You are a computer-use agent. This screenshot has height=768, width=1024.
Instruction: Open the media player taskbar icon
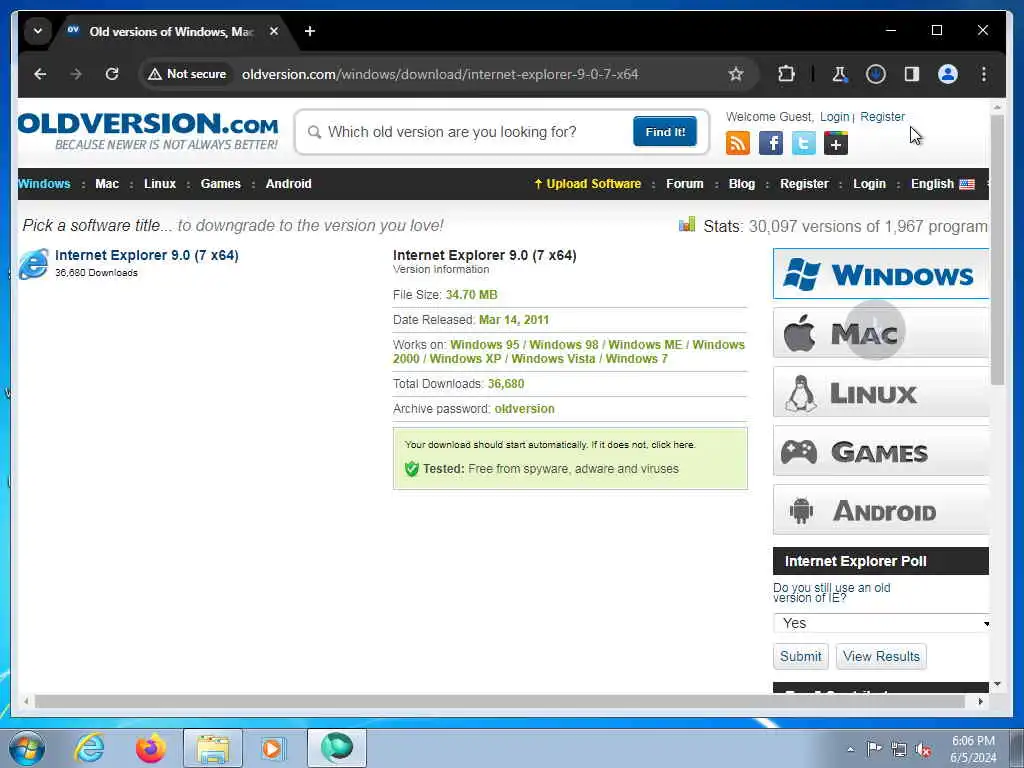click(x=272, y=748)
